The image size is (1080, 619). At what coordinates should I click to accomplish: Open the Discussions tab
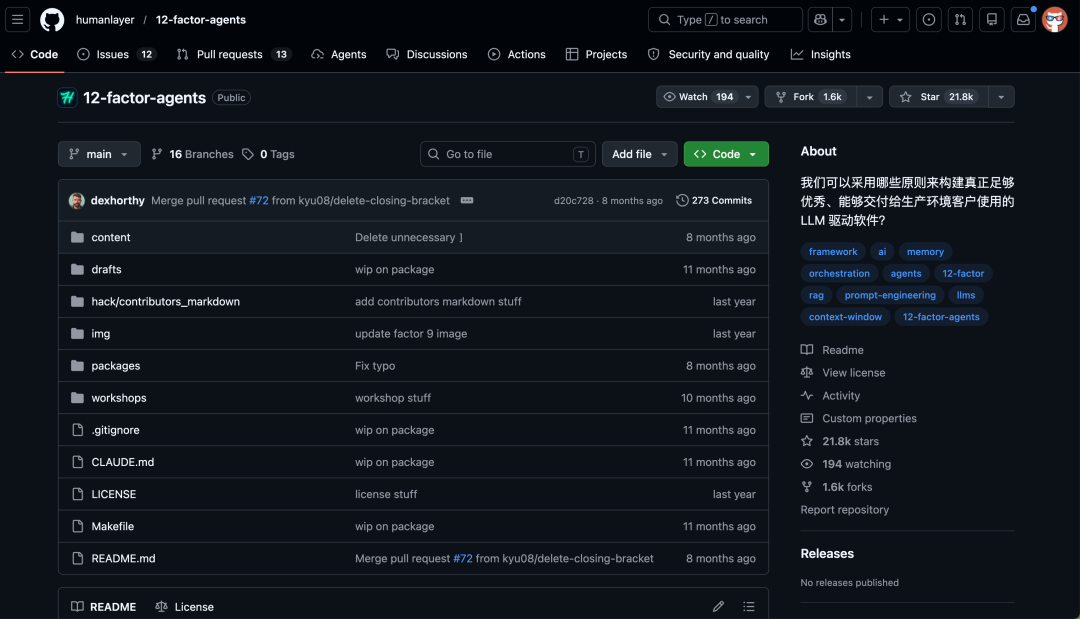tap(427, 54)
